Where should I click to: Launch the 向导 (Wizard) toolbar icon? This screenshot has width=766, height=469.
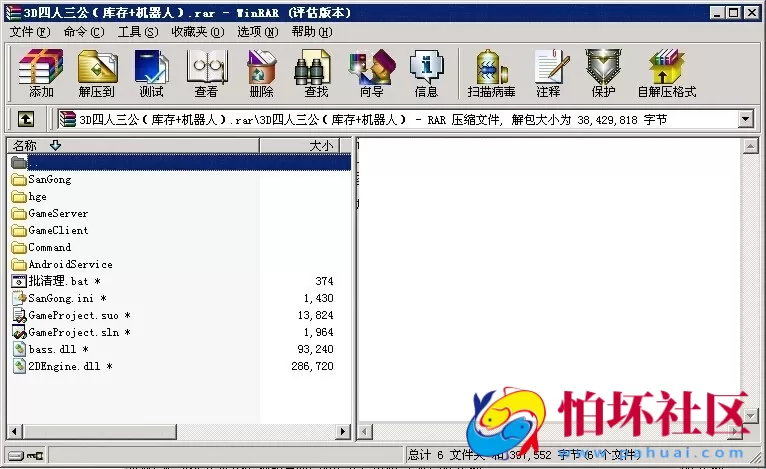[371, 73]
